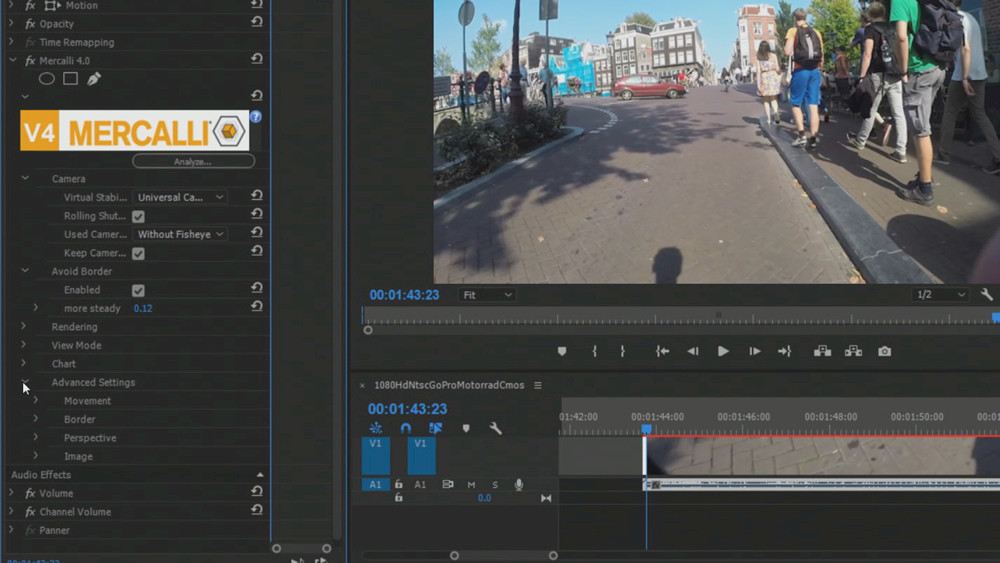This screenshot has height=563, width=1000.
Task: Mark In point in program monitor
Action: point(594,351)
